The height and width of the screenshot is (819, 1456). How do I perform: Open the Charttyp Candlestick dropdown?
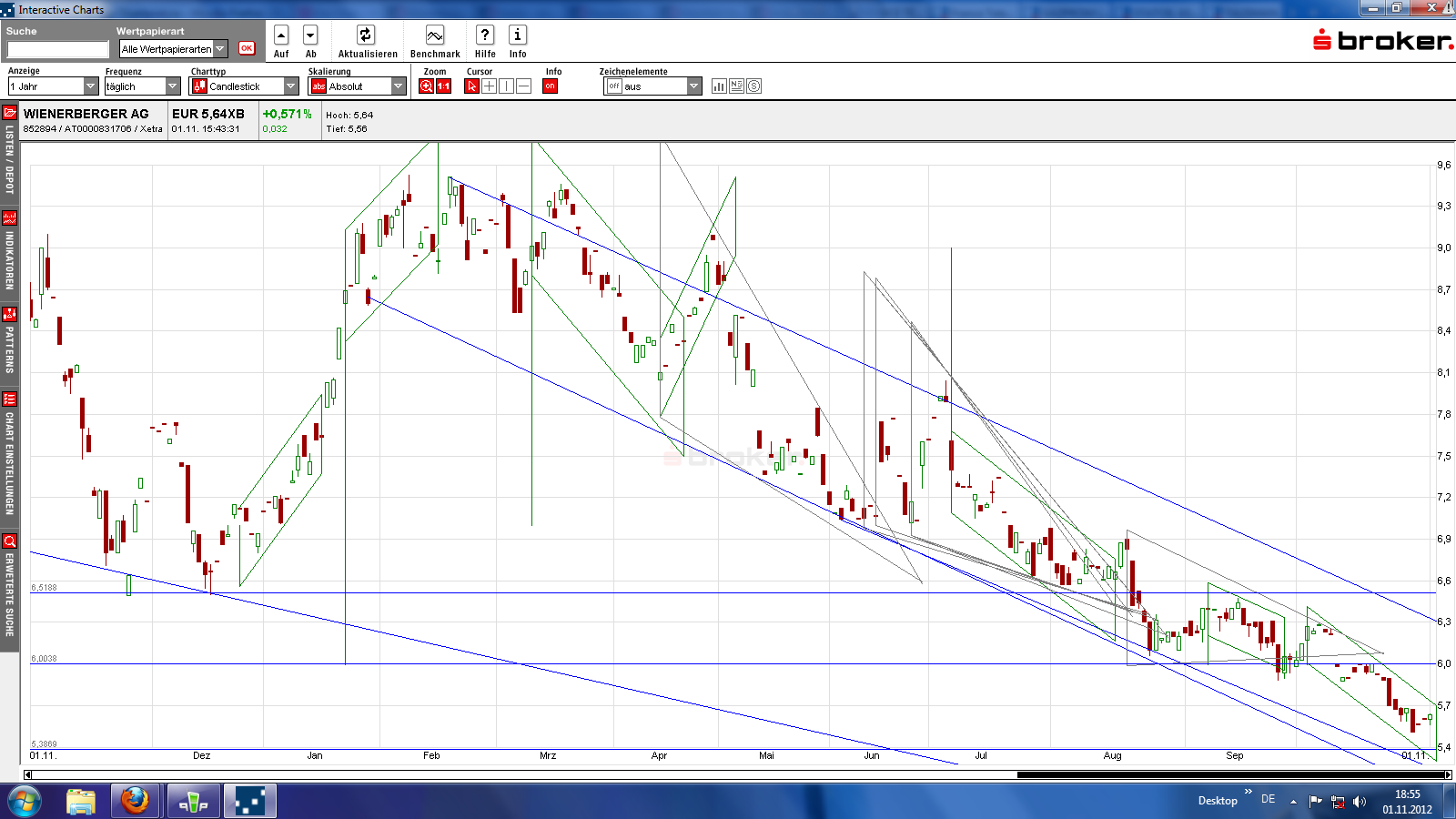click(x=289, y=86)
